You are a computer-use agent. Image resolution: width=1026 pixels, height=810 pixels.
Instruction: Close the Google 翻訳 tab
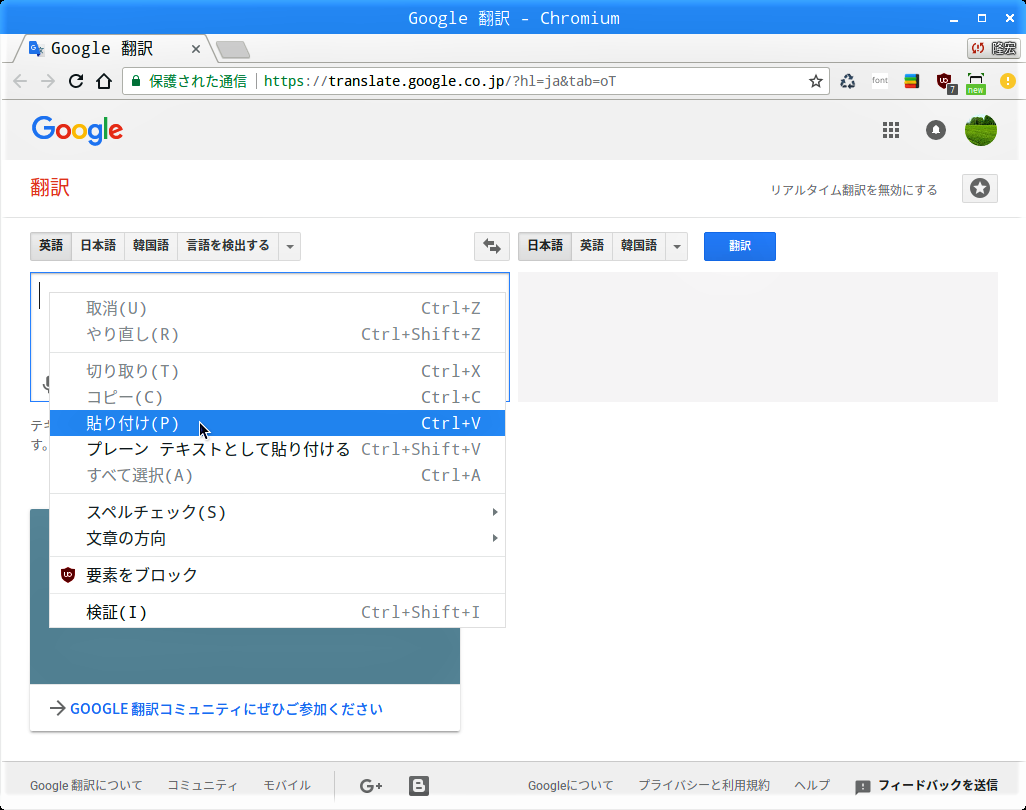[x=196, y=49]
